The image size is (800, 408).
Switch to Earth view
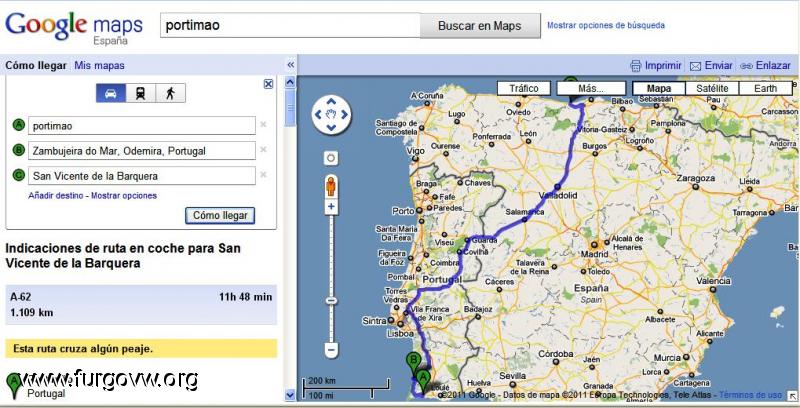click(765, 88)
